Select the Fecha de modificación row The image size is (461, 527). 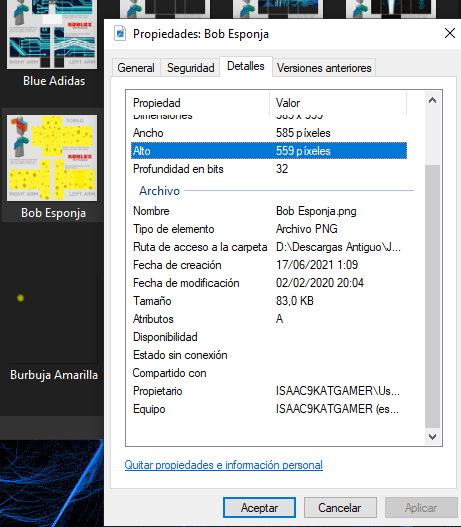269,283
